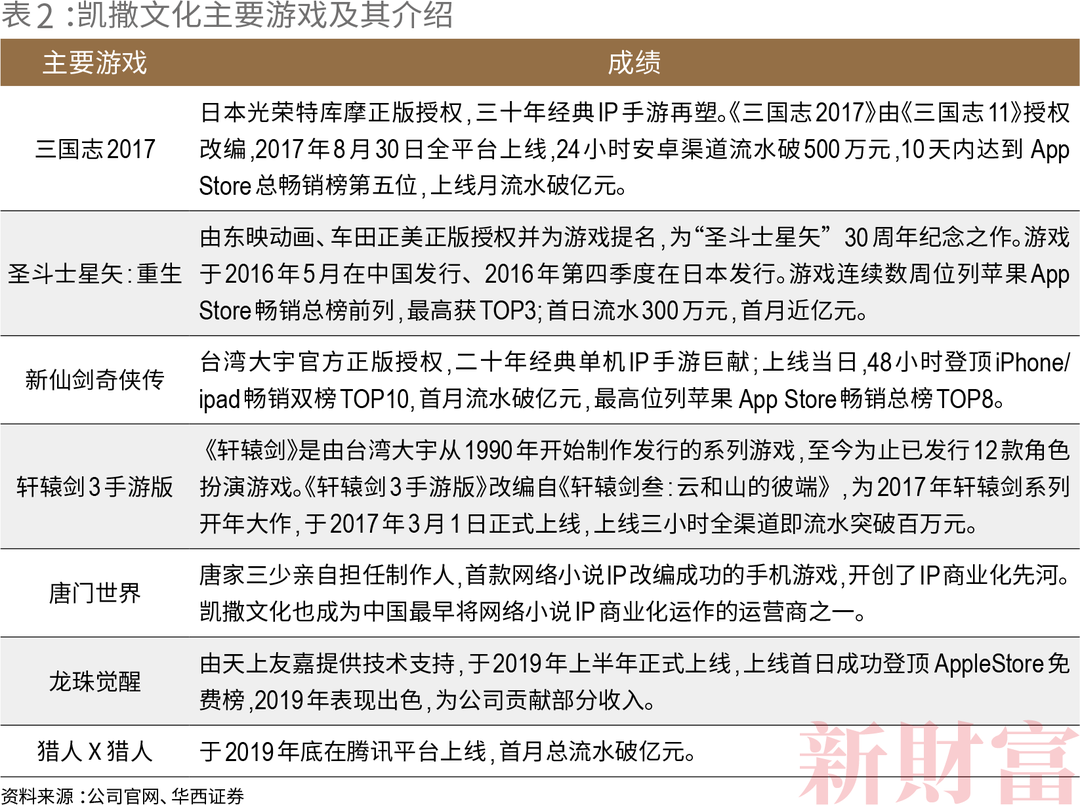Pick the "龙珠觉醒" game cell

(95, 682)
